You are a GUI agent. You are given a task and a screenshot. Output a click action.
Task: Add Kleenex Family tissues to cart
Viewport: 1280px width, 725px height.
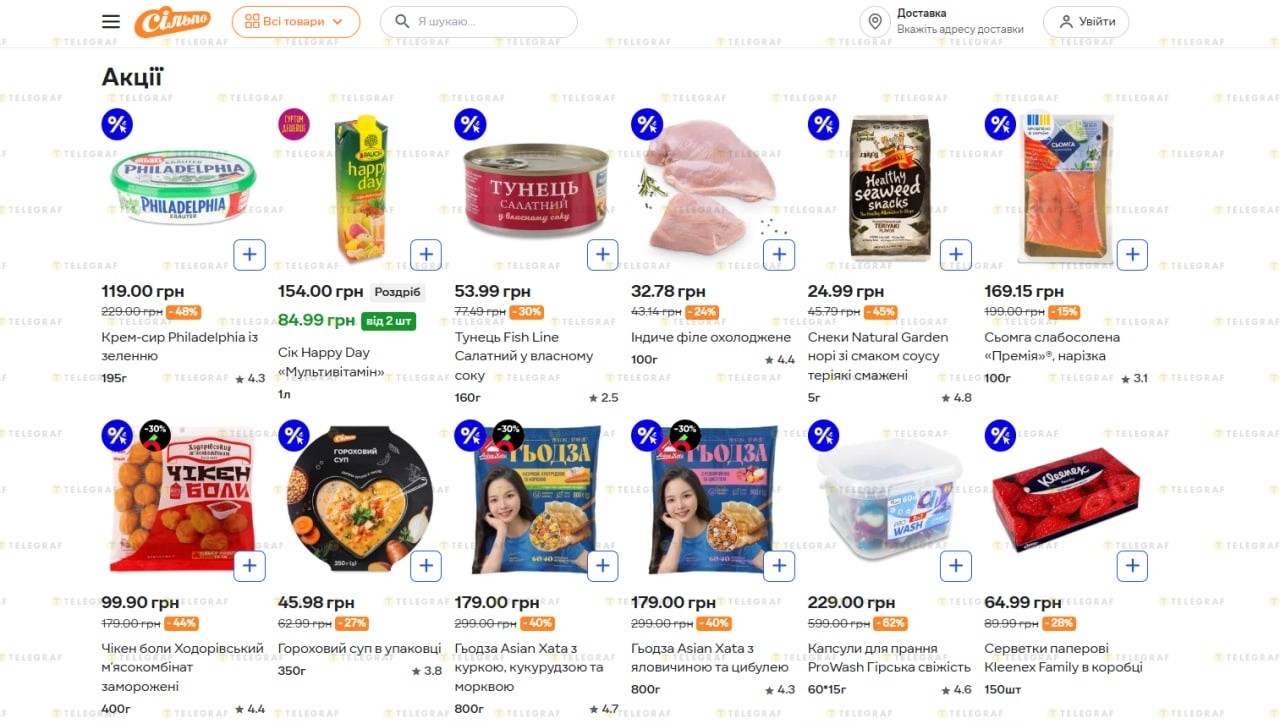tap(1132, 566)
